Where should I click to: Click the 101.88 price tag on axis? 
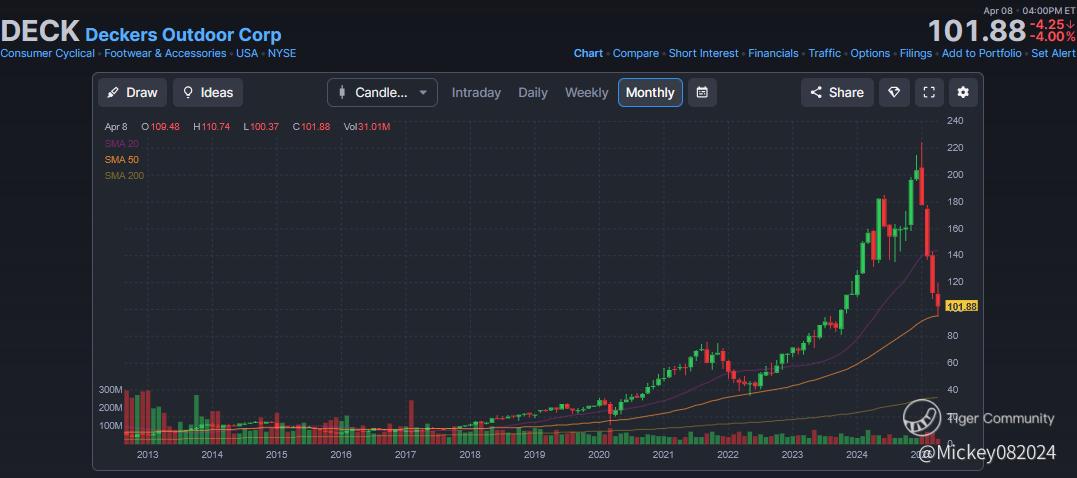click(961, 306)
